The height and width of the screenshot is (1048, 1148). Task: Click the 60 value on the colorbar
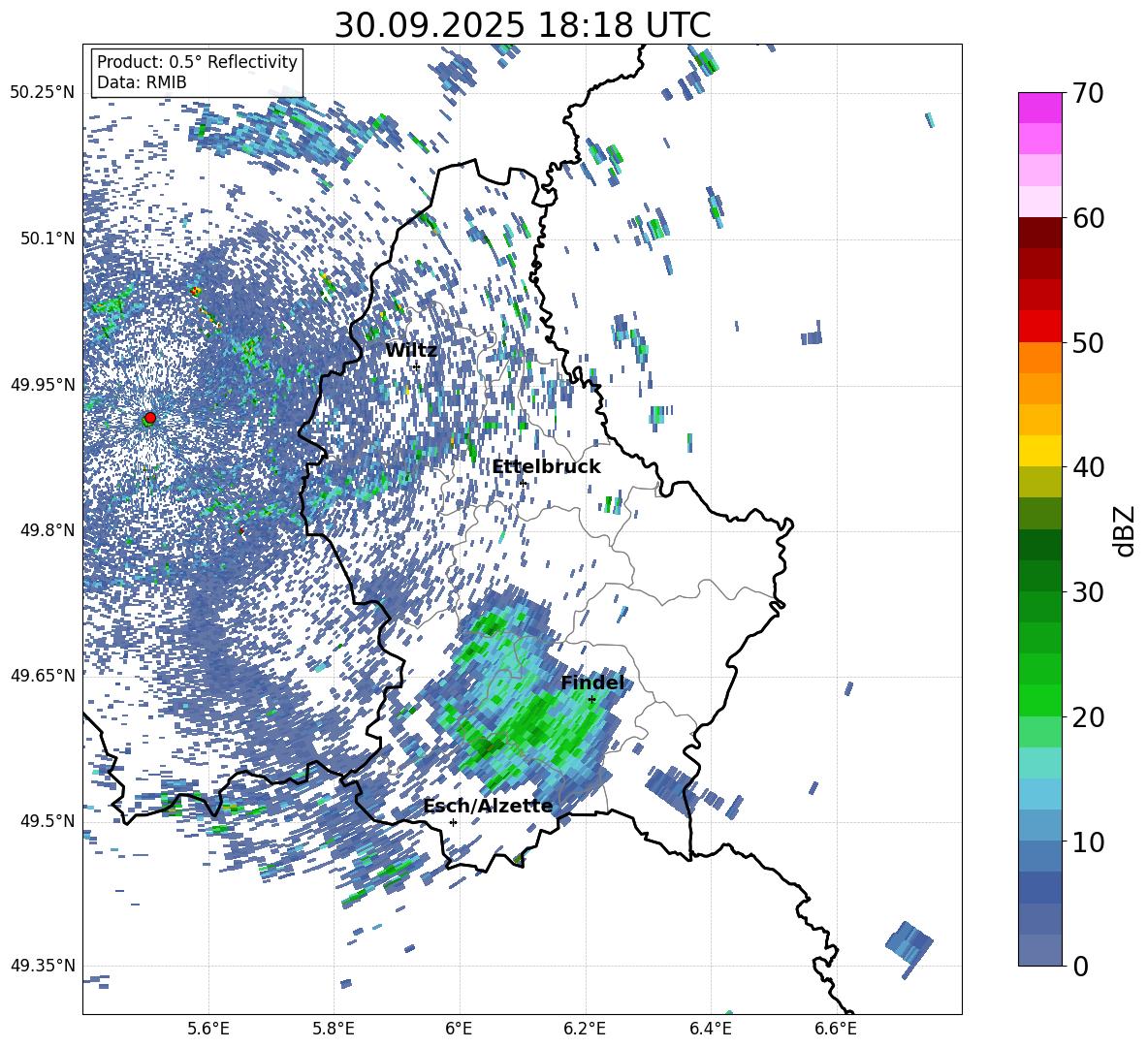point(1088,218)
